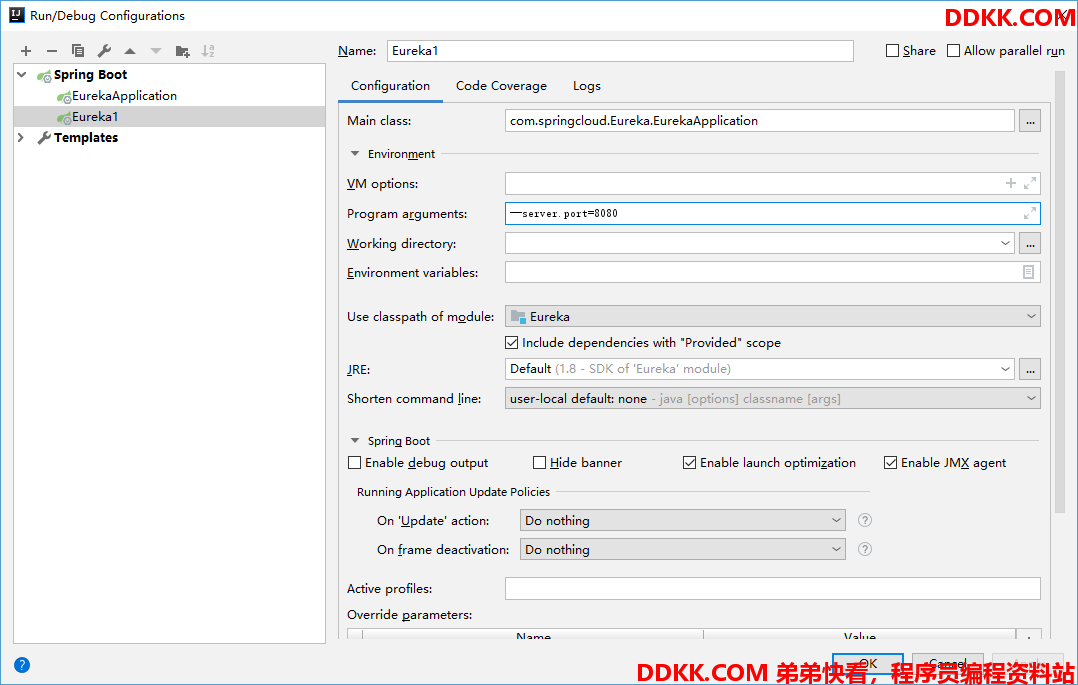Click the Remove Configuration minus icon
The height and width of the screenshot is (685, 1078).
[52, 51]
